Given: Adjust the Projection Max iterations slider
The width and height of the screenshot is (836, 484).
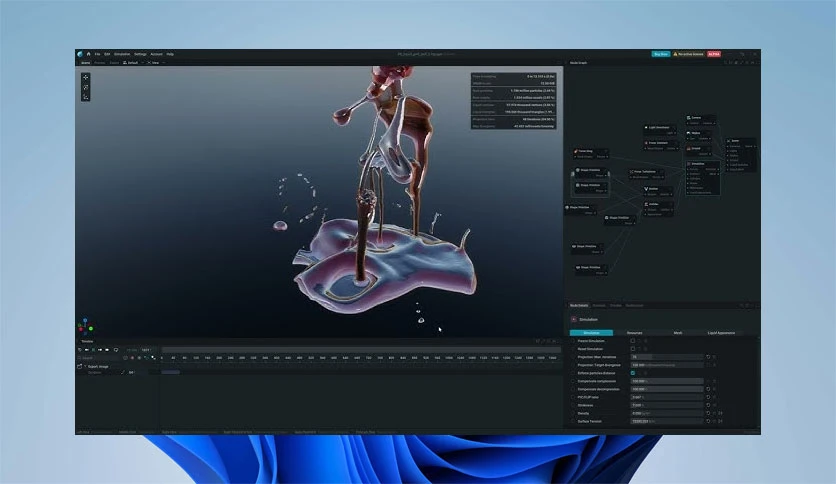Looking at the screenshot, I should coord(666,357).
